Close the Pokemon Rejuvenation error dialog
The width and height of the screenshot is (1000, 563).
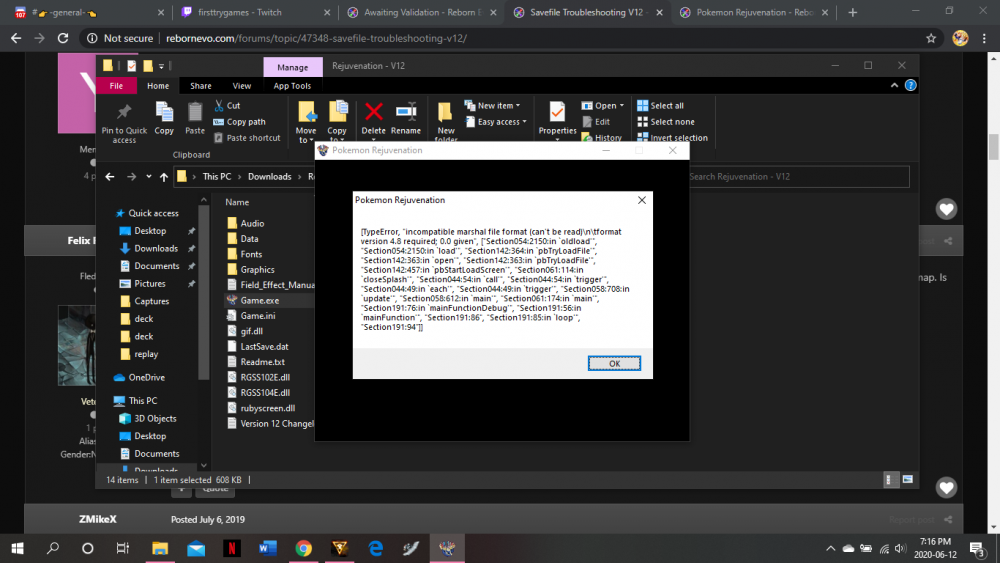(642, 200)
